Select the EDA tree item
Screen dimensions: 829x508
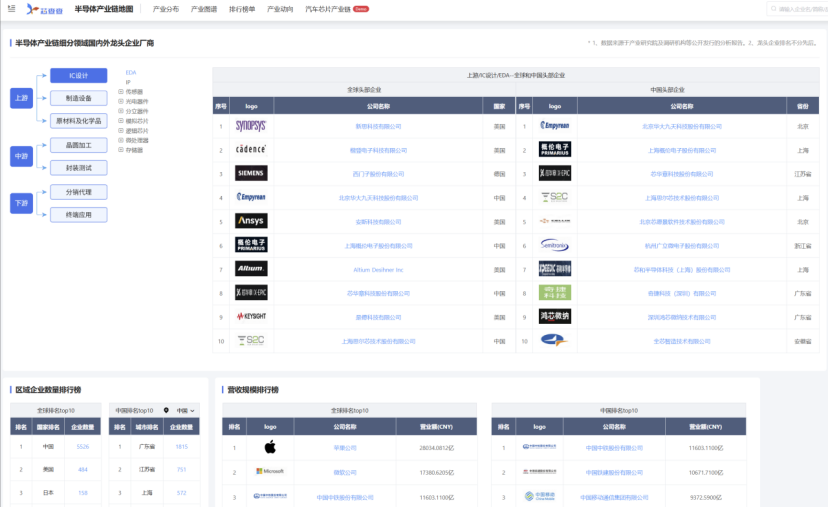point(131,72)
